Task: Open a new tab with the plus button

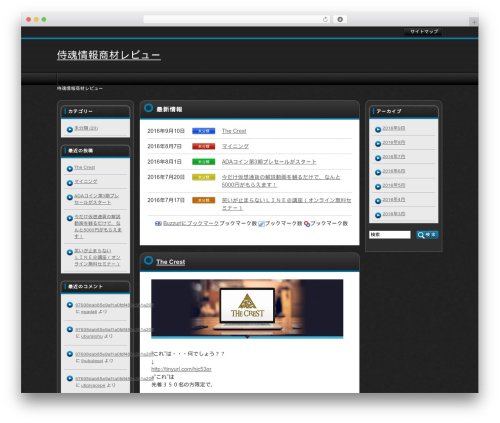Action: tap(473, 22)
